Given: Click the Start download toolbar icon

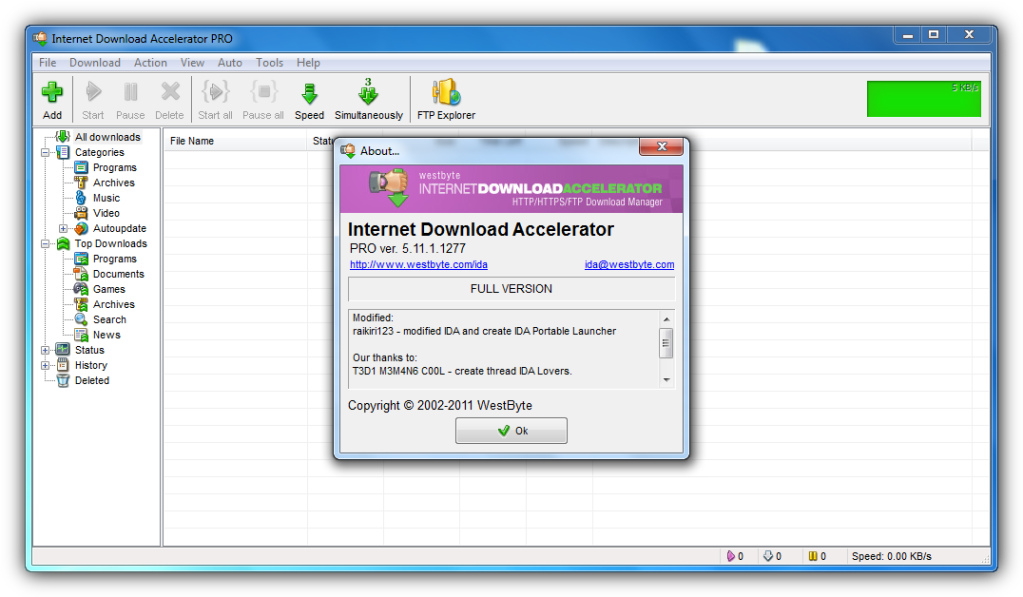Looking at the screenshot, I should point(93,92).
